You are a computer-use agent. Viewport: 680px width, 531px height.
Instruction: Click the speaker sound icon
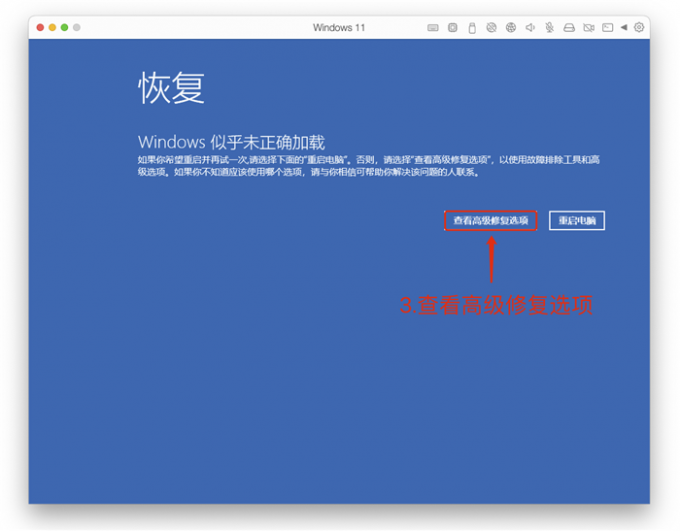click(x=530, y=28)
